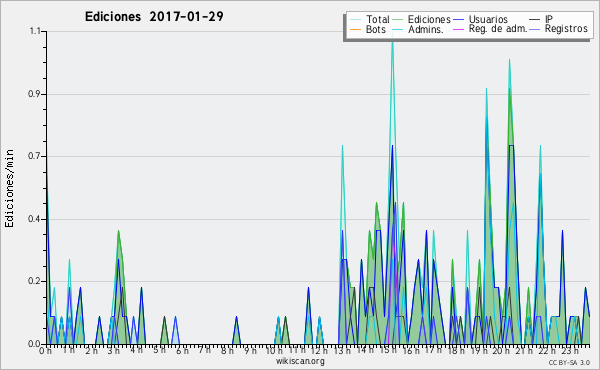Click the 1.1 y-axis value
This screenshot has height=370, width=600.
pyautogui.click(x=35, y=31)
